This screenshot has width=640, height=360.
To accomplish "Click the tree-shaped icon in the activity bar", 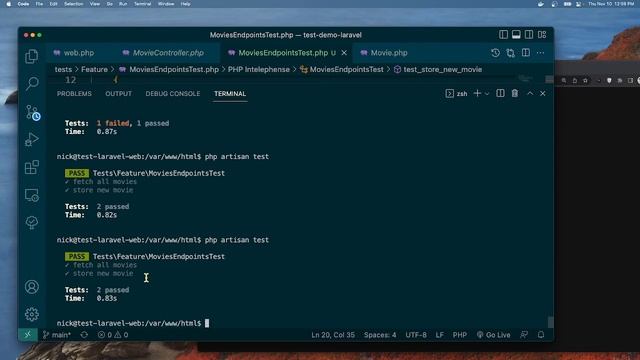I will pos(31,222).
